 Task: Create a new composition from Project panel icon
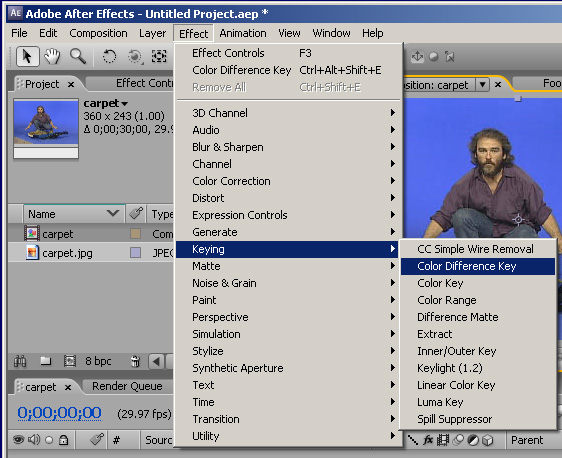(x=70, y=361)
